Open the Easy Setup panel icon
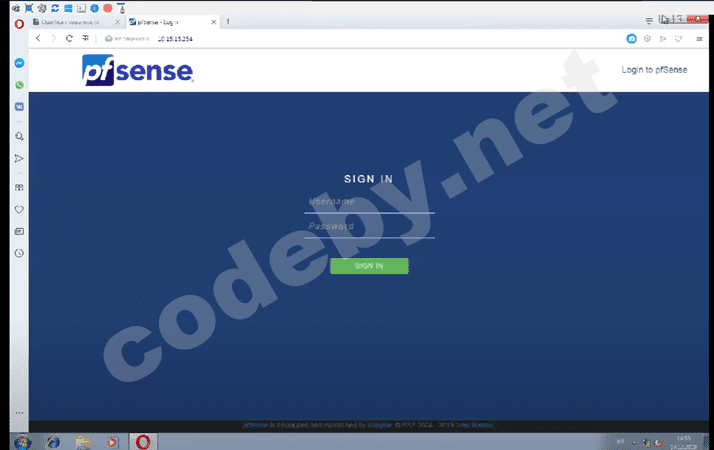The width and height of the screenshot is (714, 450). (x=699, y=39)
